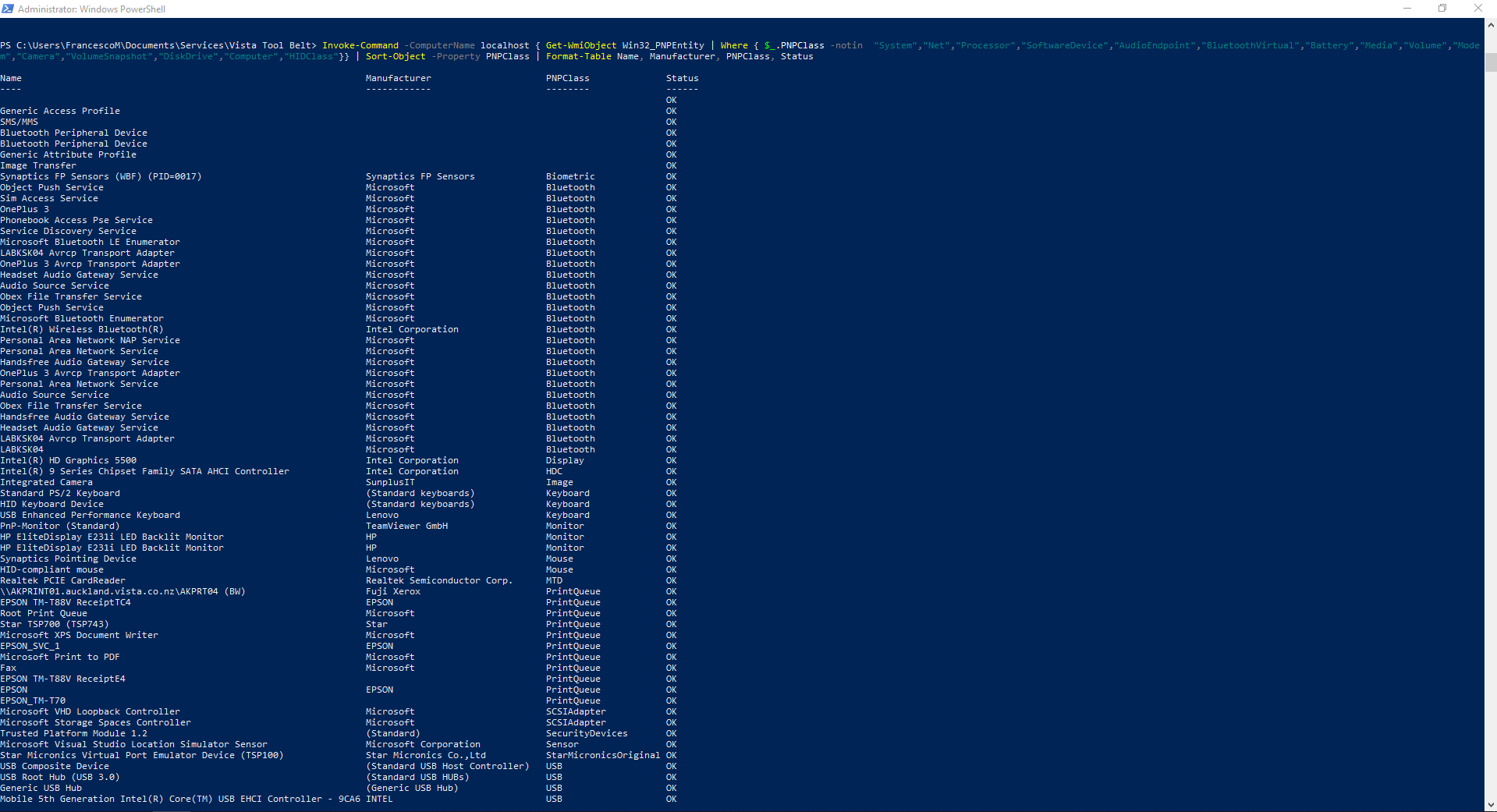Click 'Microsoft Visual Studio Location Simulator Sensor'
1497x812 pixels.
(x=133, y=744)
